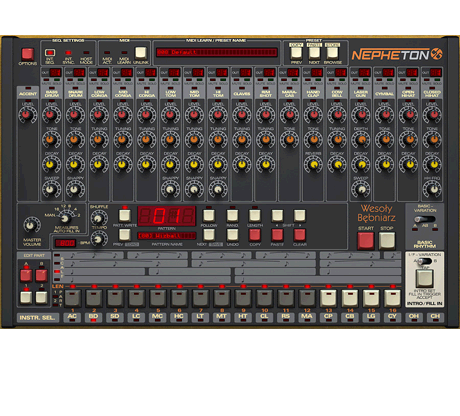Flip the I/F VARIATION A/B switch
This screenshot has width=460, height=416.
[424, 261]
